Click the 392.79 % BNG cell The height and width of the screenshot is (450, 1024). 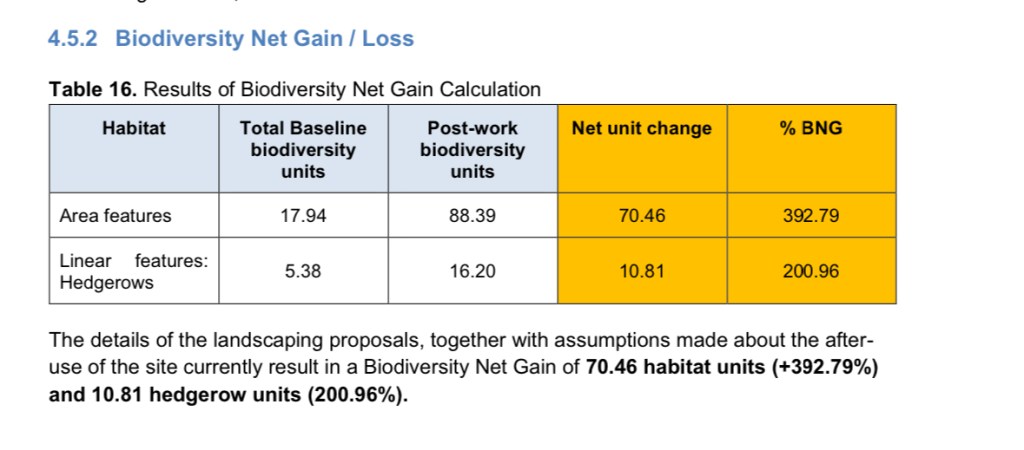(811, 215)
